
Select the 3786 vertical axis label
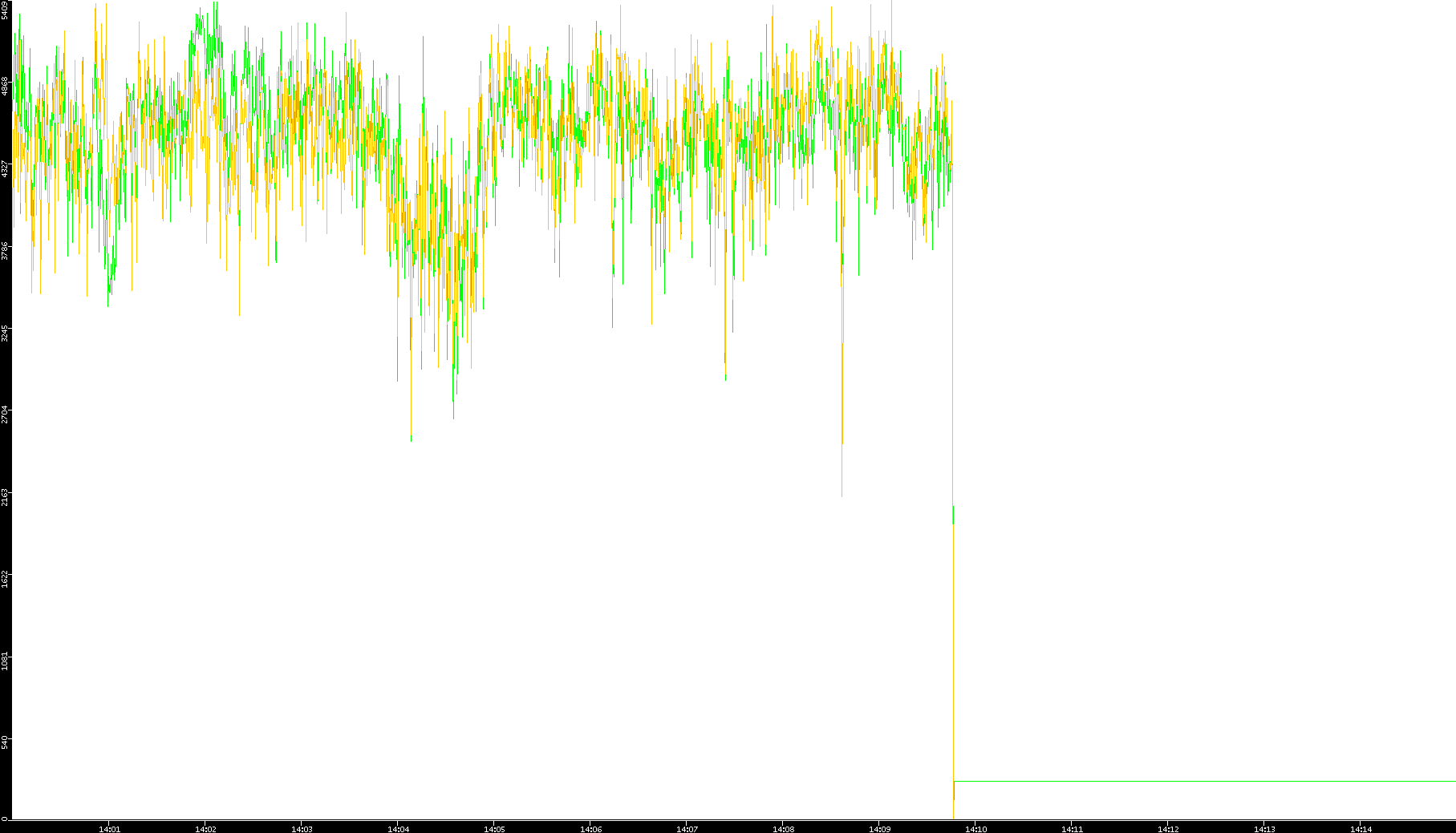6,252
